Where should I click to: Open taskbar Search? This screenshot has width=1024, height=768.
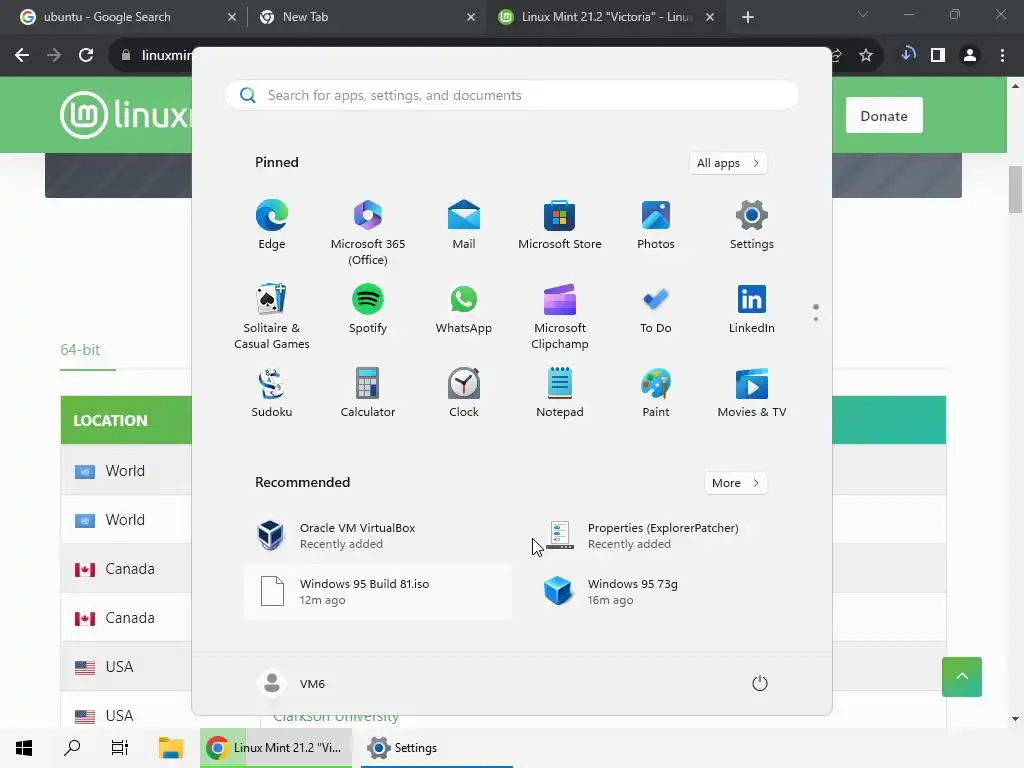click(x=72, y=748)
